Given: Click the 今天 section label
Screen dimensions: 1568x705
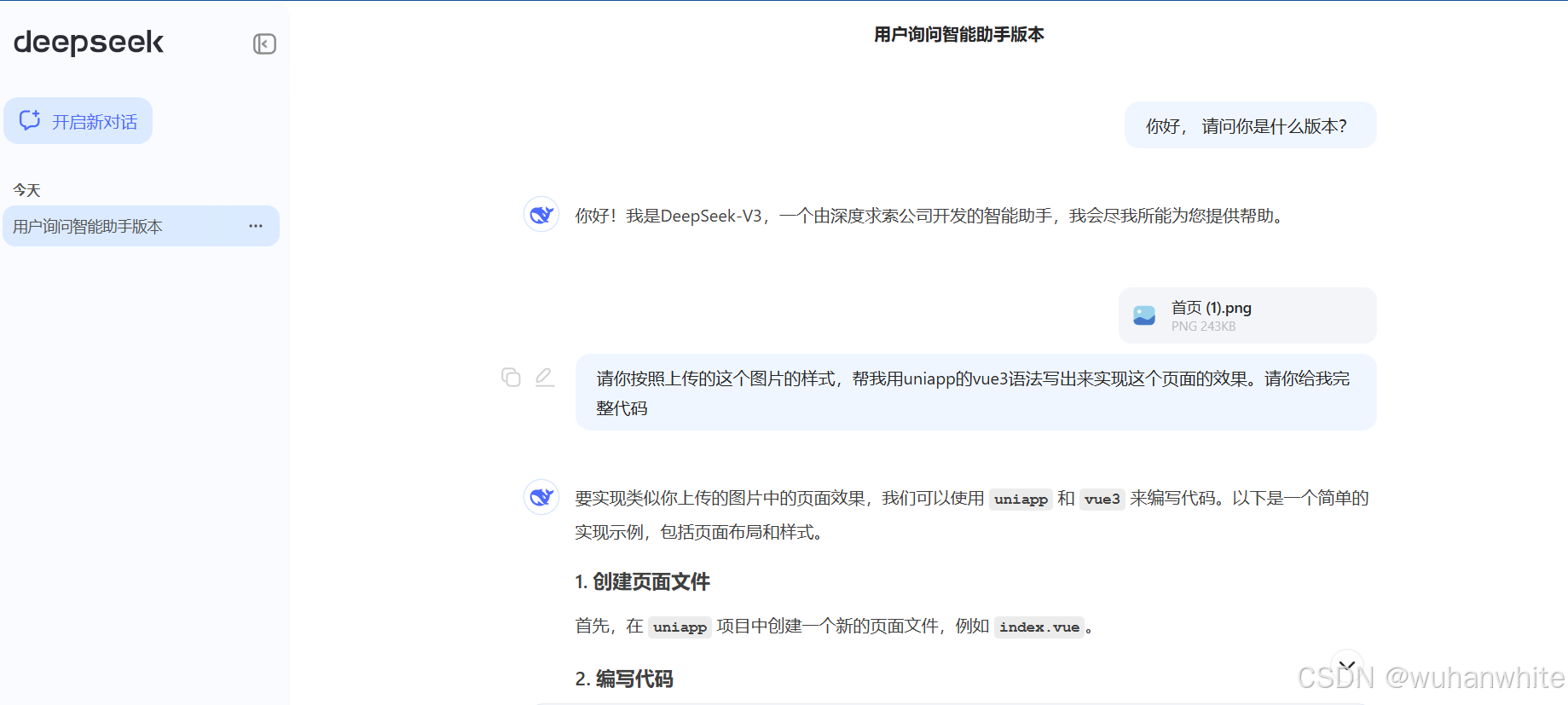Looking at the screenshot, I should coord(27,190).
